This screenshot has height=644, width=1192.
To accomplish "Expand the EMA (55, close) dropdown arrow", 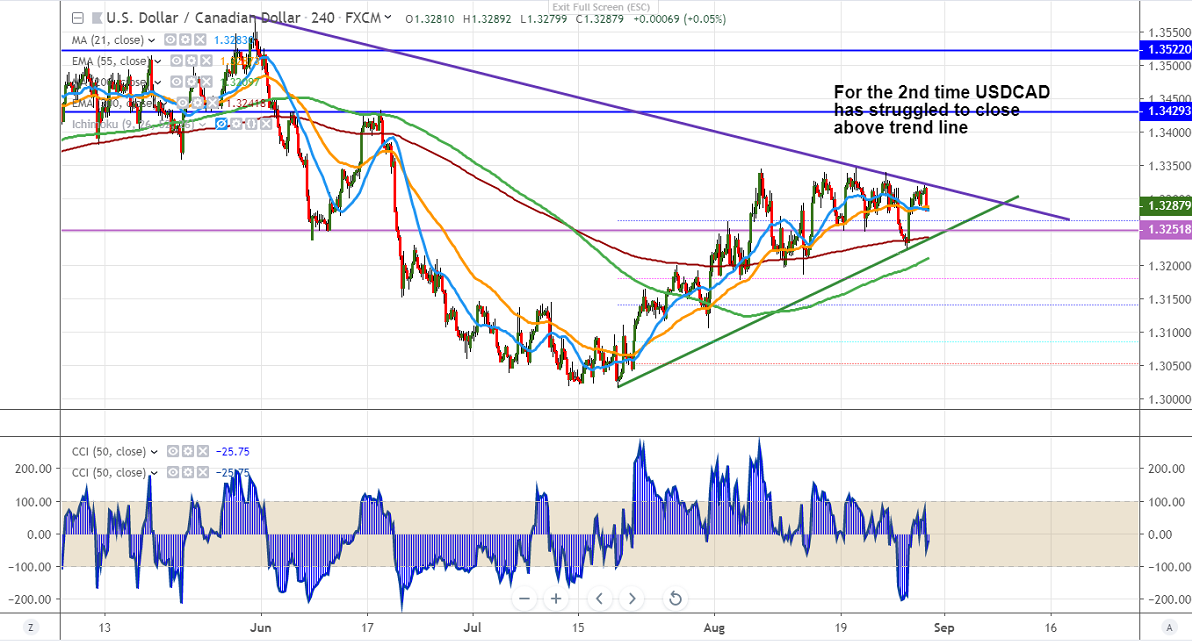I will (157, 61).
